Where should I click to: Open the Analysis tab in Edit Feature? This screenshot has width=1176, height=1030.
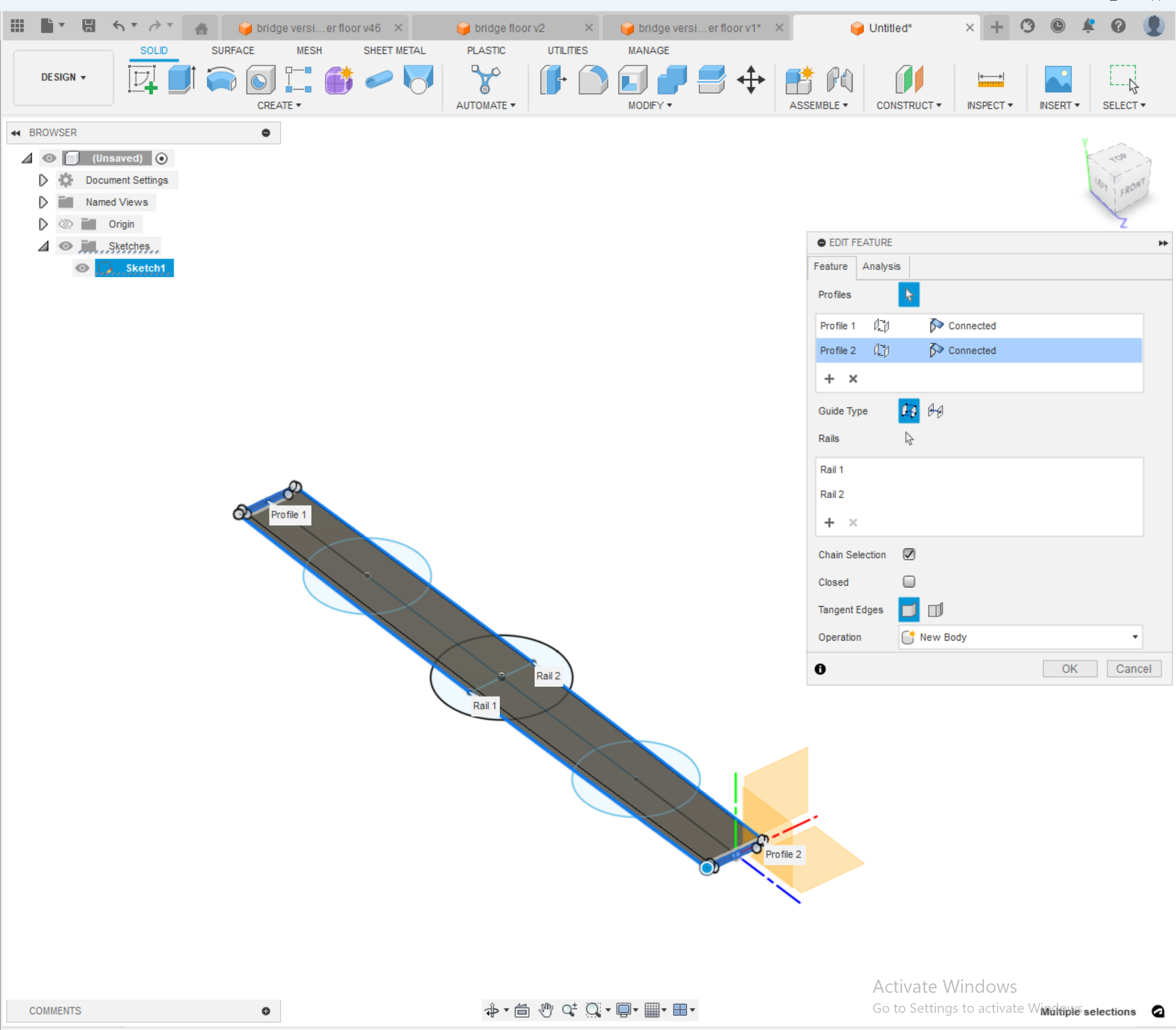(881, 266)
